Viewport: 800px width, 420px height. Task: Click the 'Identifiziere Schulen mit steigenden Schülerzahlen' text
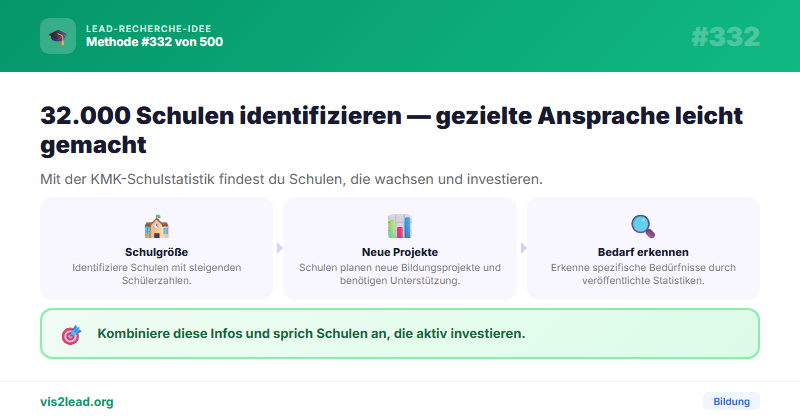157,274
